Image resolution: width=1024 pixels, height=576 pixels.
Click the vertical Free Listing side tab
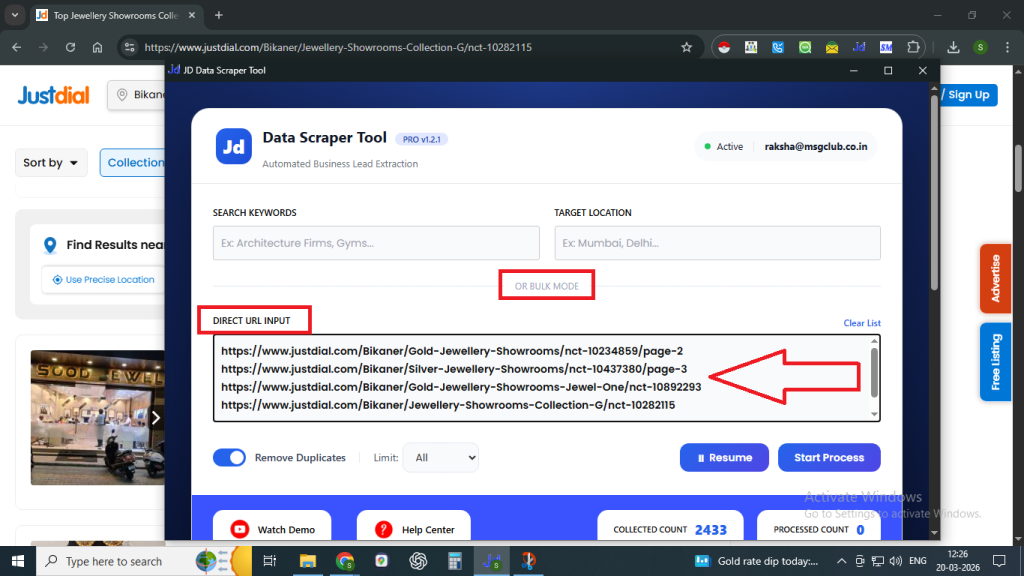pyautogui.click(x=994, y=361)
